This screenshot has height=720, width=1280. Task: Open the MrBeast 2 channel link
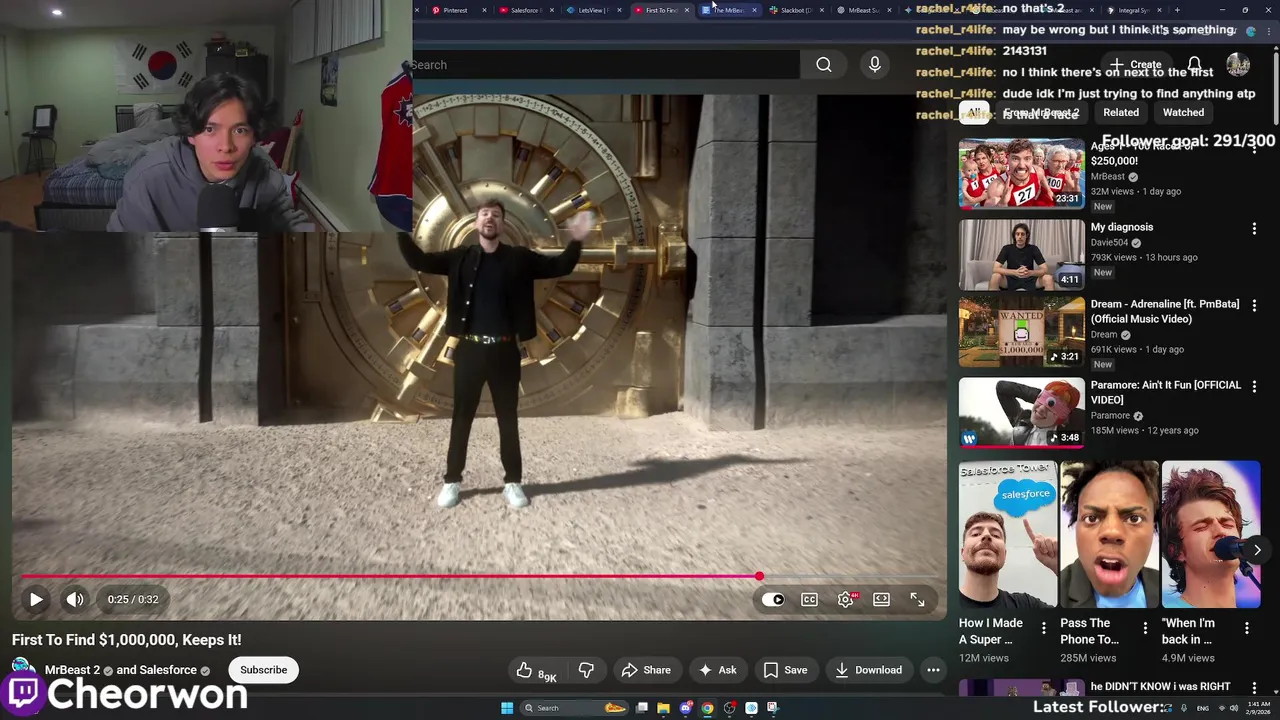(72, 670)
